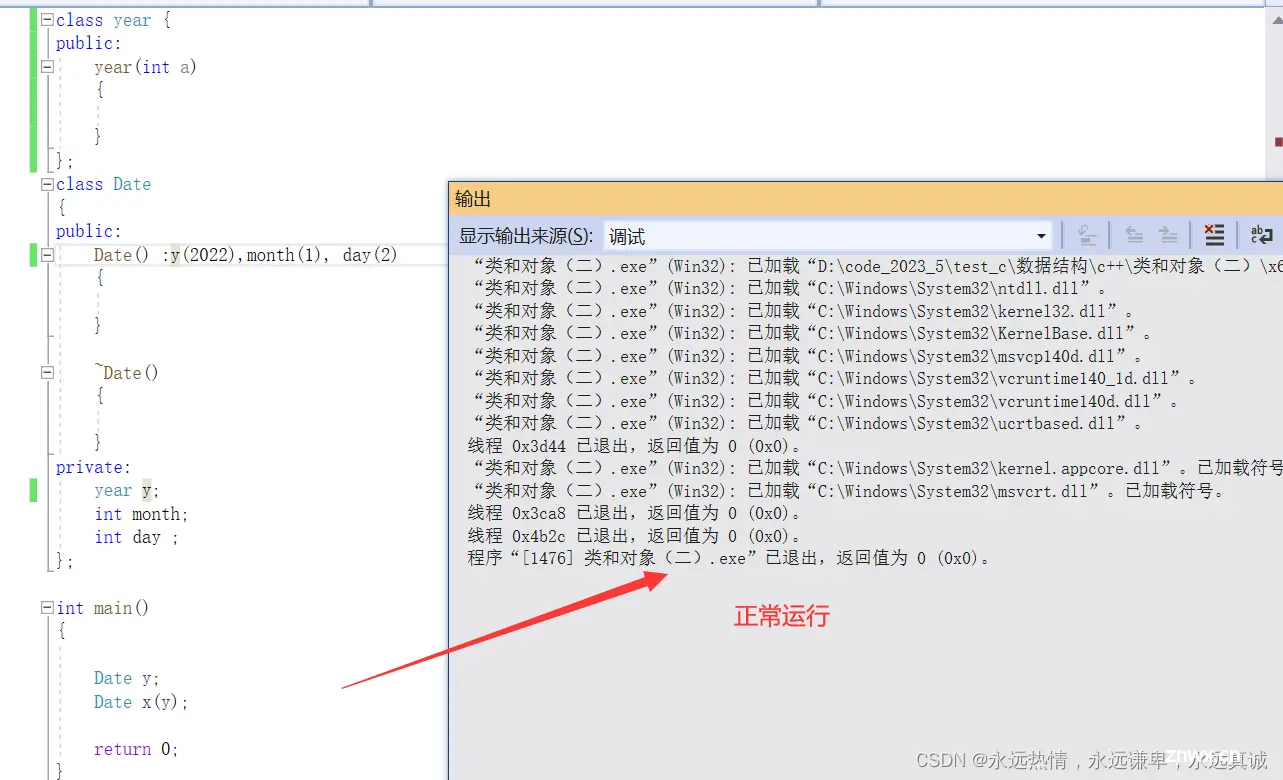This screenshot has height=780, width=1283.
Task: Click the 'Date y;' code line
Action: (x=127, y=678)
